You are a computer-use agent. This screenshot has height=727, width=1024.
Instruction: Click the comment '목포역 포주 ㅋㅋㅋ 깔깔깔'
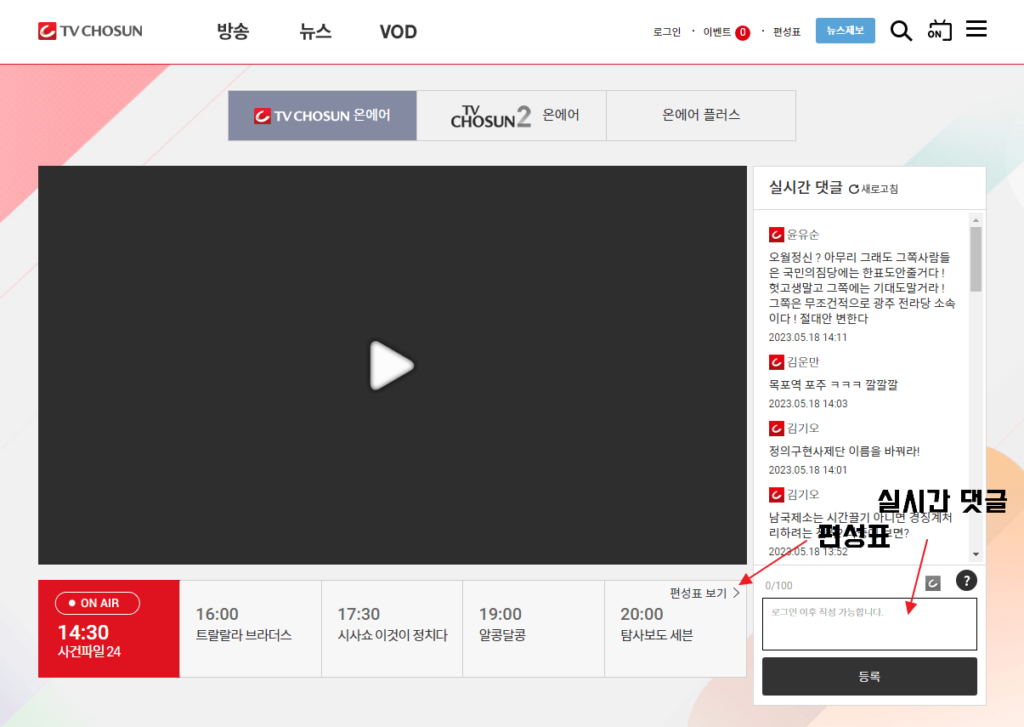tap(833, 385)
